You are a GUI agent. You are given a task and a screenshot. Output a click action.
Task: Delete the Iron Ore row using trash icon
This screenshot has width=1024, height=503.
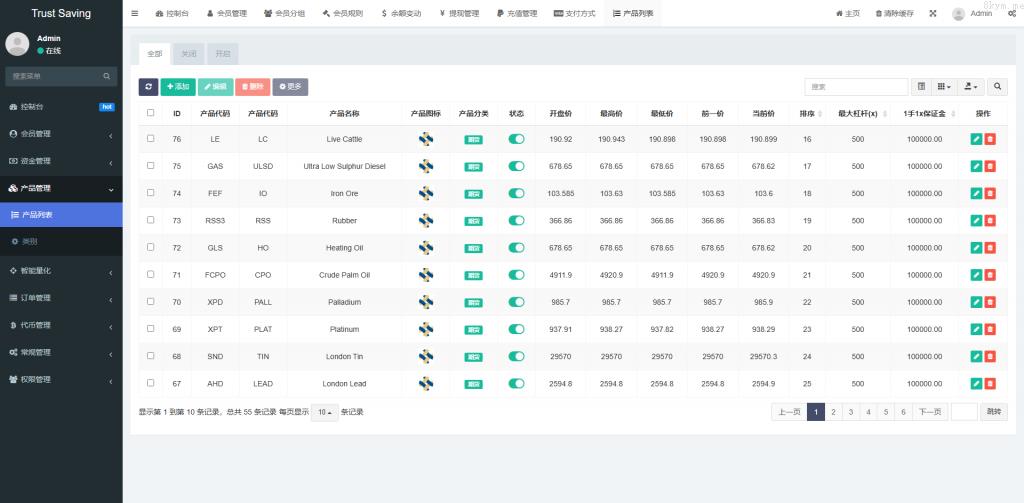pos(990,193)
